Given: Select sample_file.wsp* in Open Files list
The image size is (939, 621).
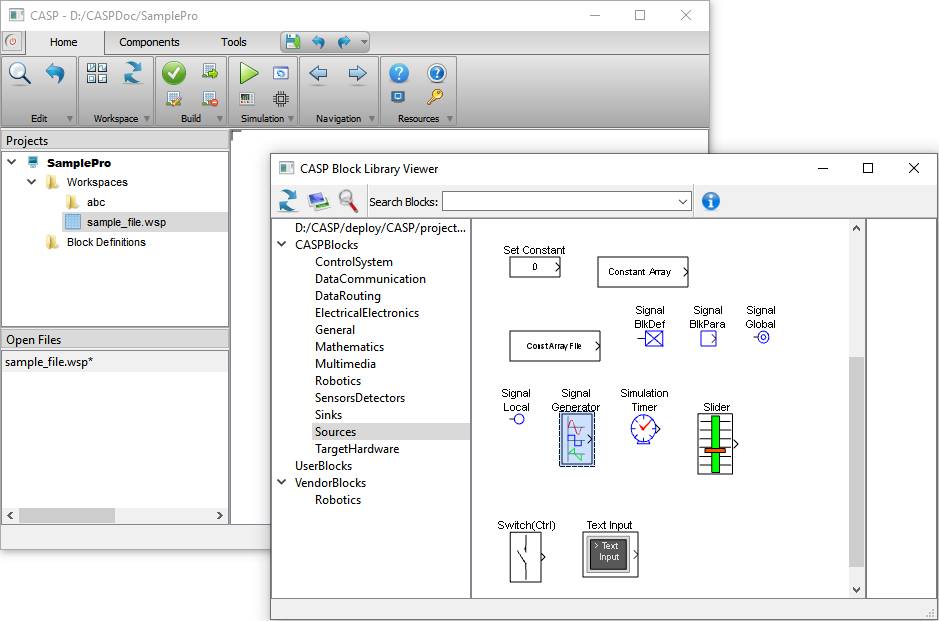Looking at the screenshot, I should pyautogui.click(x=49, y=362).
